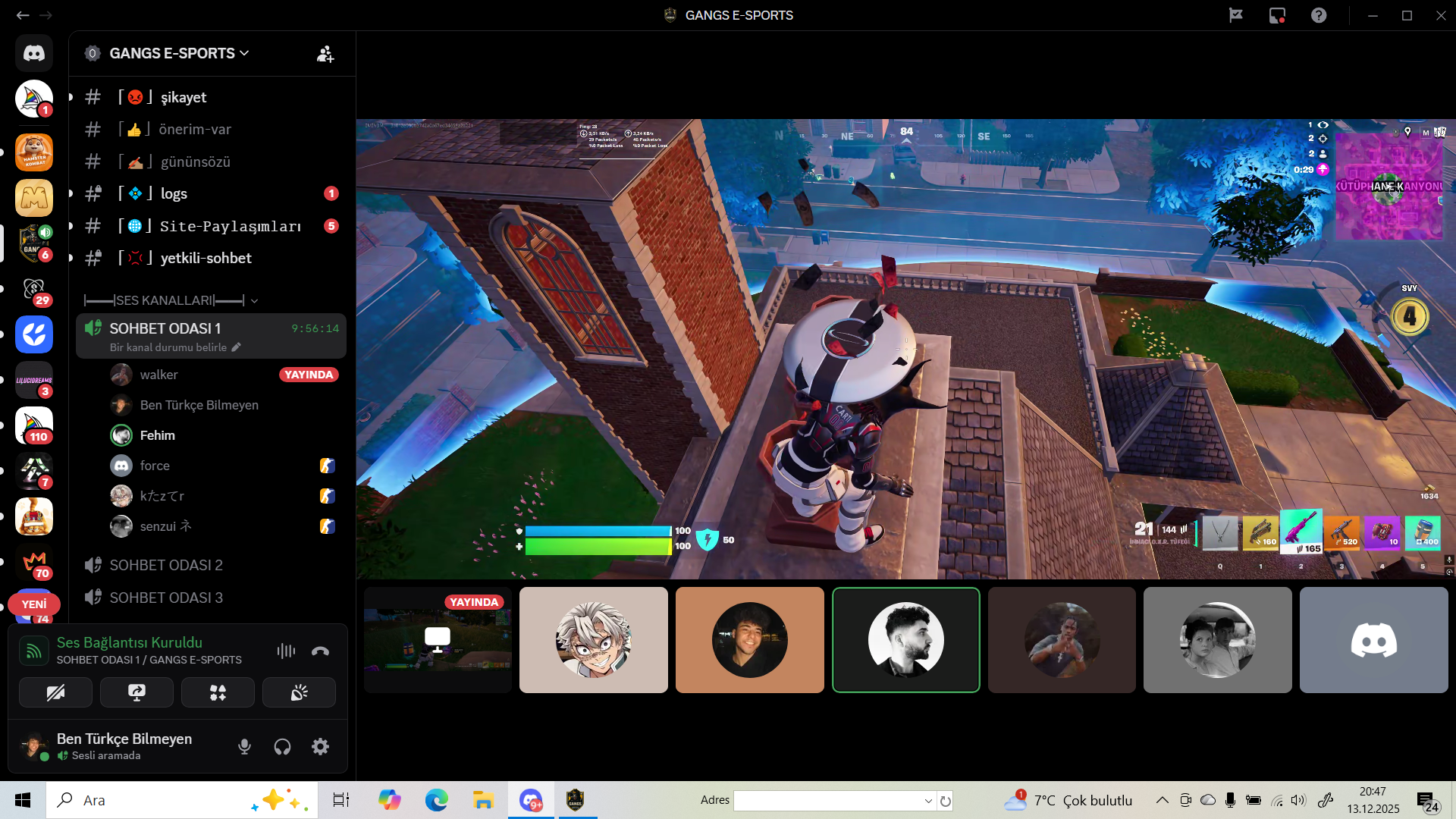Screen dimensions: 1456x819
Task: Click the red YAYINDA badge in walker's row
Action: pyautogui.click(x=308, y=375)
